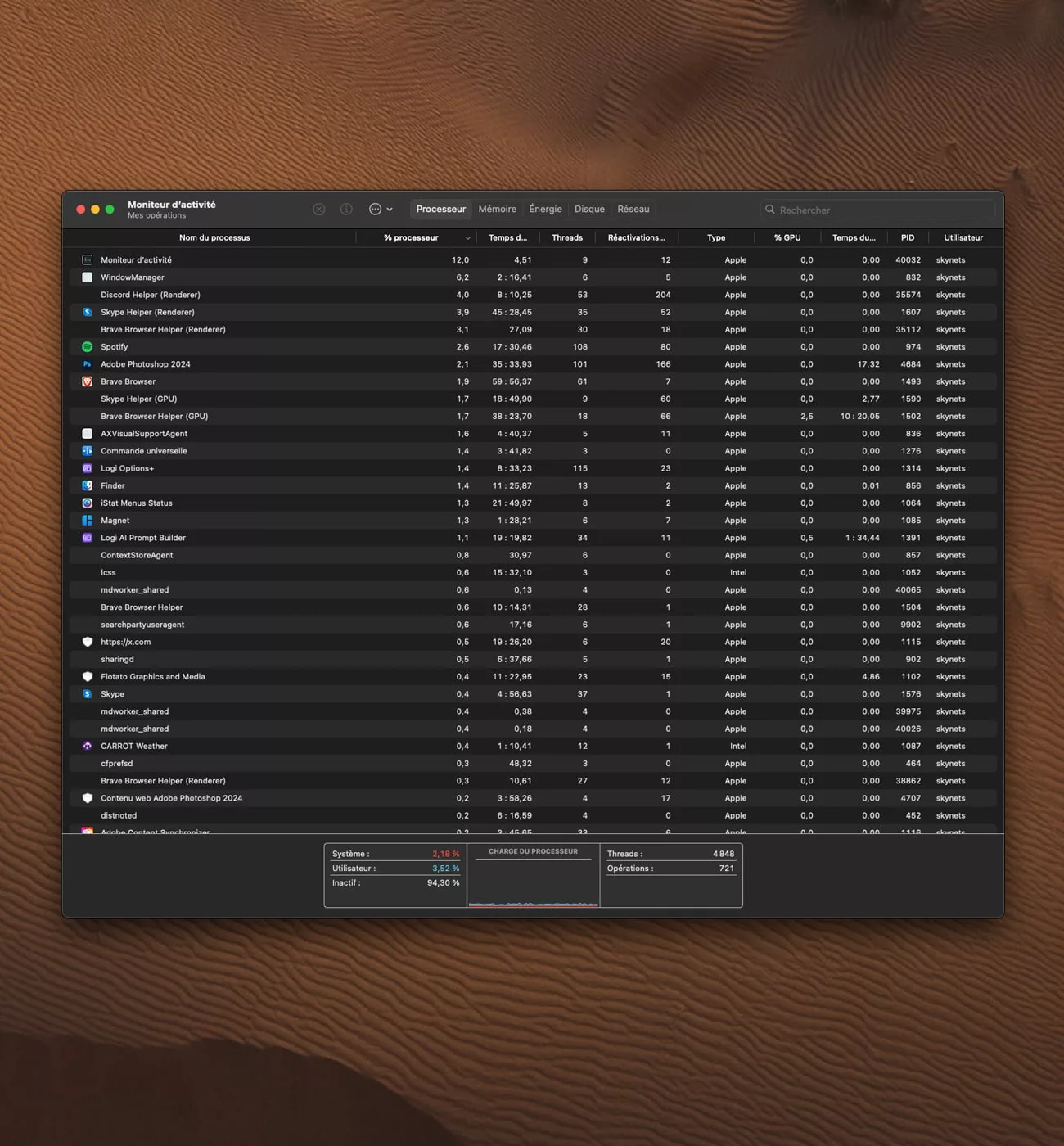Click the search magnifier icon
This screenshot has width=1064, height=1146.
[x=770, y=210]
